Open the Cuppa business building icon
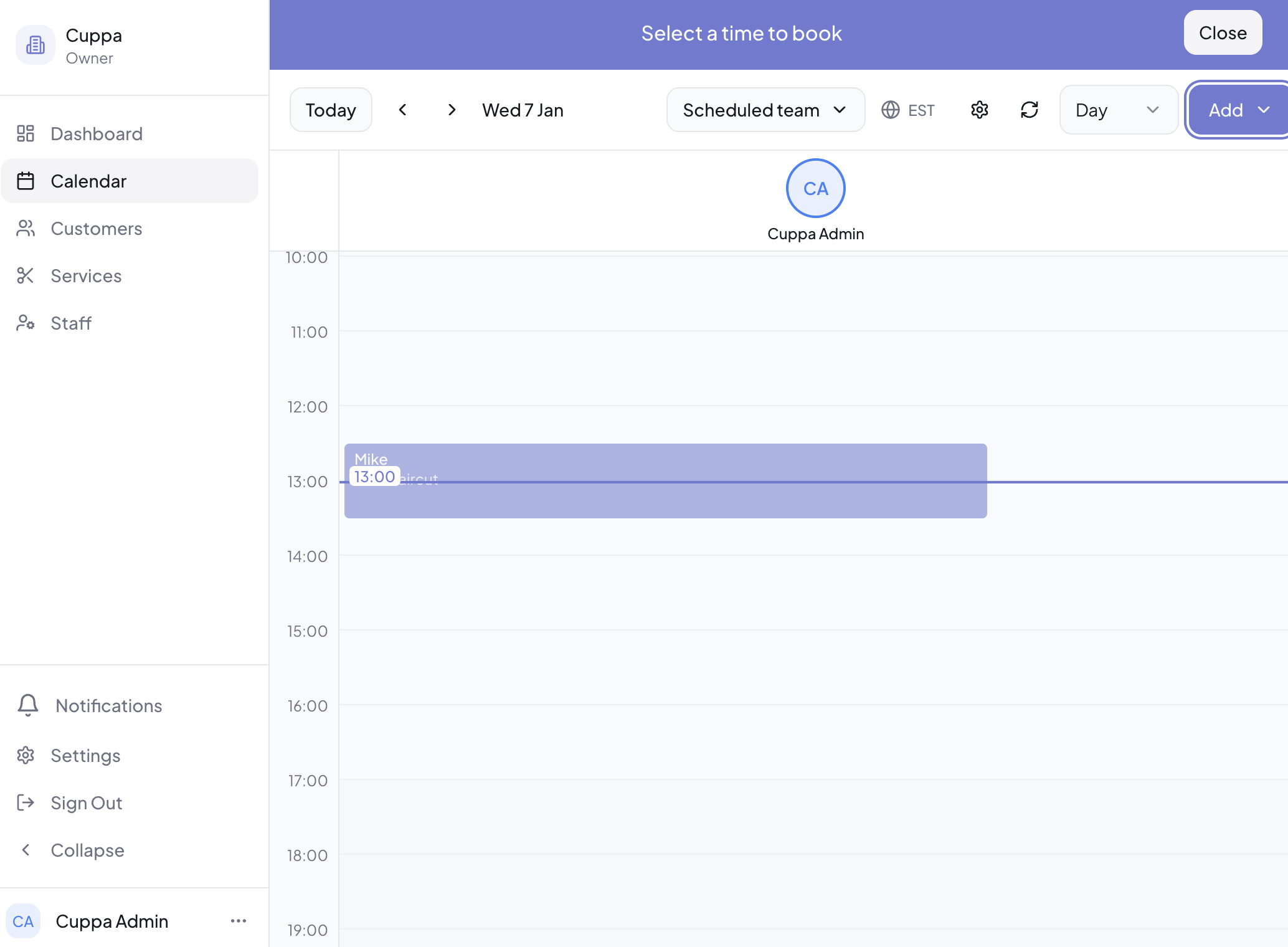The image size is (1288, 947). (36, 45)
